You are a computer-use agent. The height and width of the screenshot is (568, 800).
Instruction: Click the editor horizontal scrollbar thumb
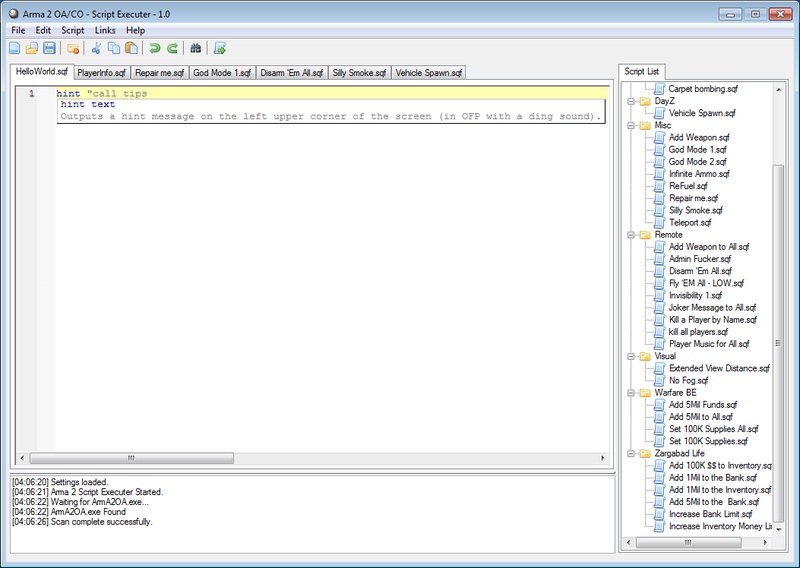[132, 458]
